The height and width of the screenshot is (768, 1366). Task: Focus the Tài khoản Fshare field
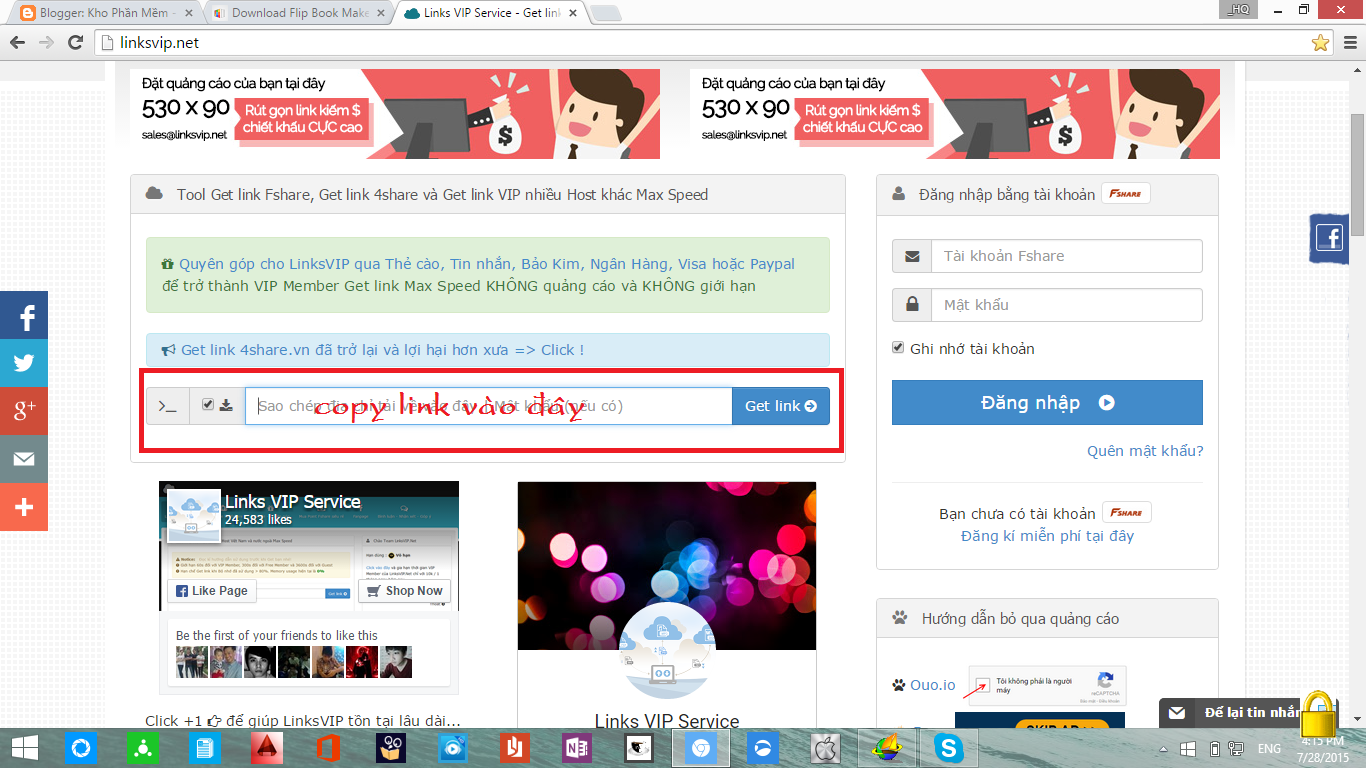click(1066, 256)
